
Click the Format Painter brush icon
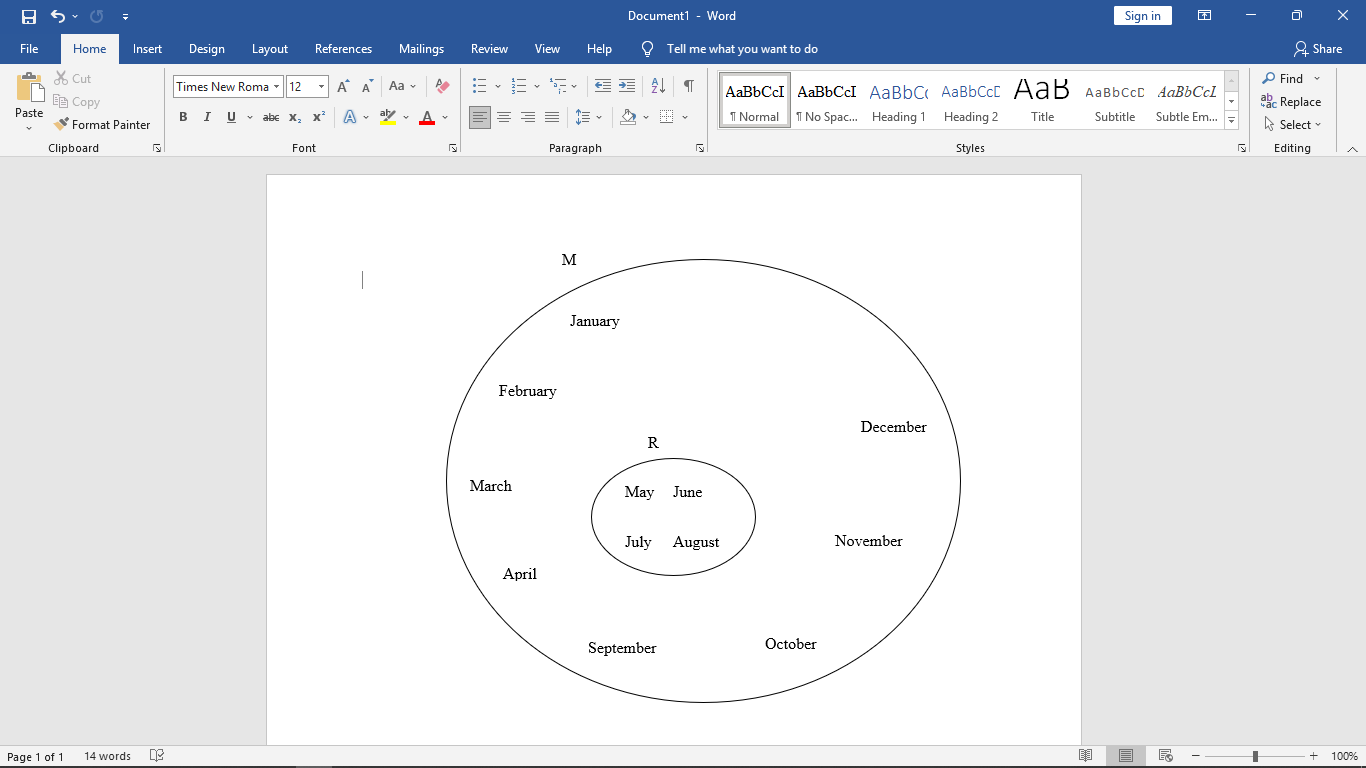(x=62, y=125)
